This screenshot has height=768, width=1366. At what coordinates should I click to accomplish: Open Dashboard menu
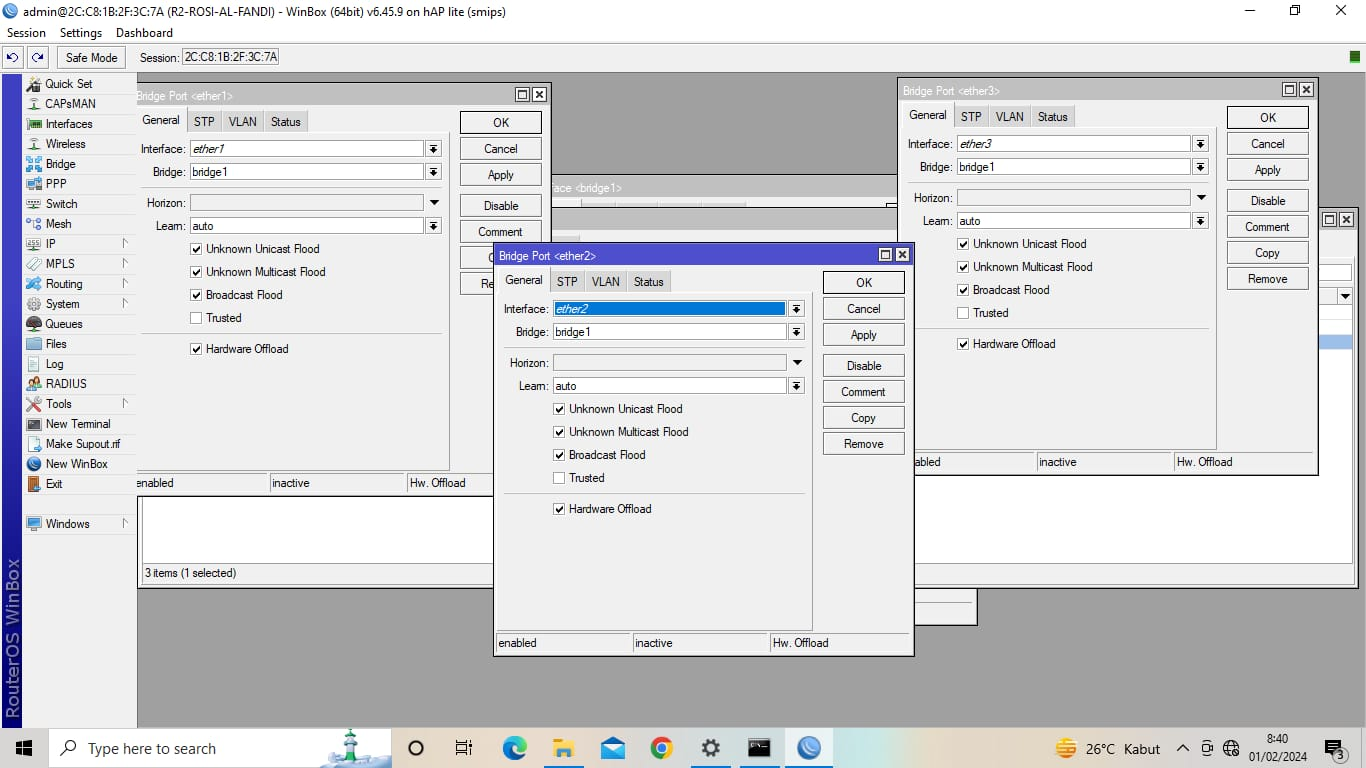click(x=144, y=33)
